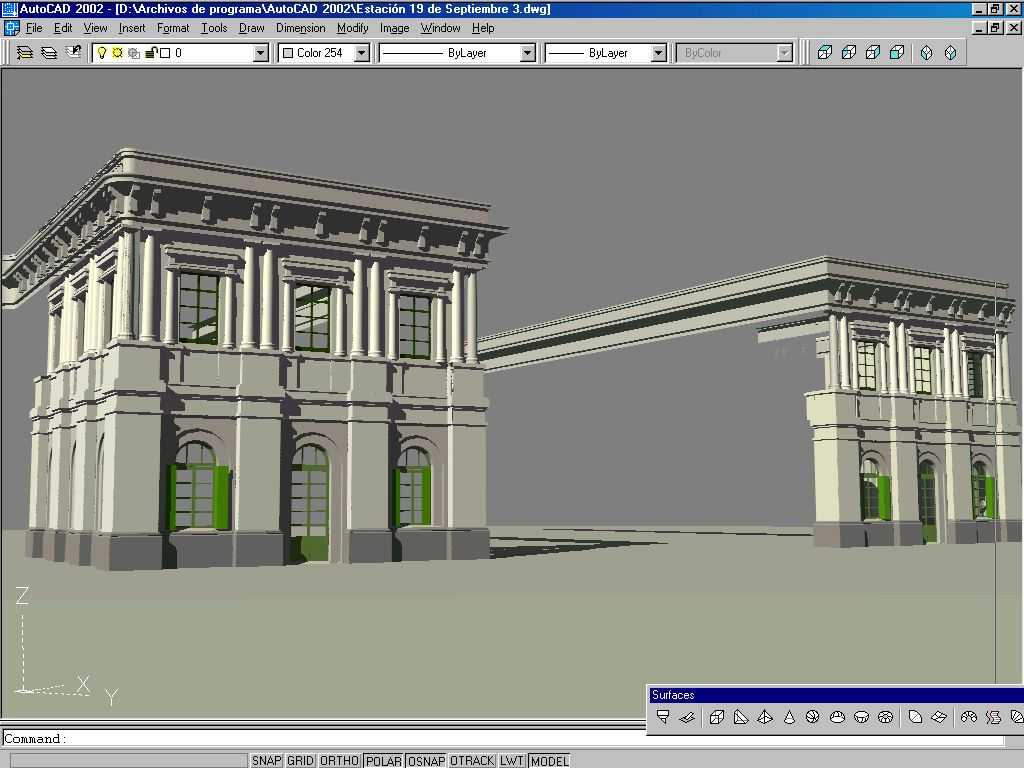Open the Modify menu
The image size is (1024, 768).
click(353, 28)
